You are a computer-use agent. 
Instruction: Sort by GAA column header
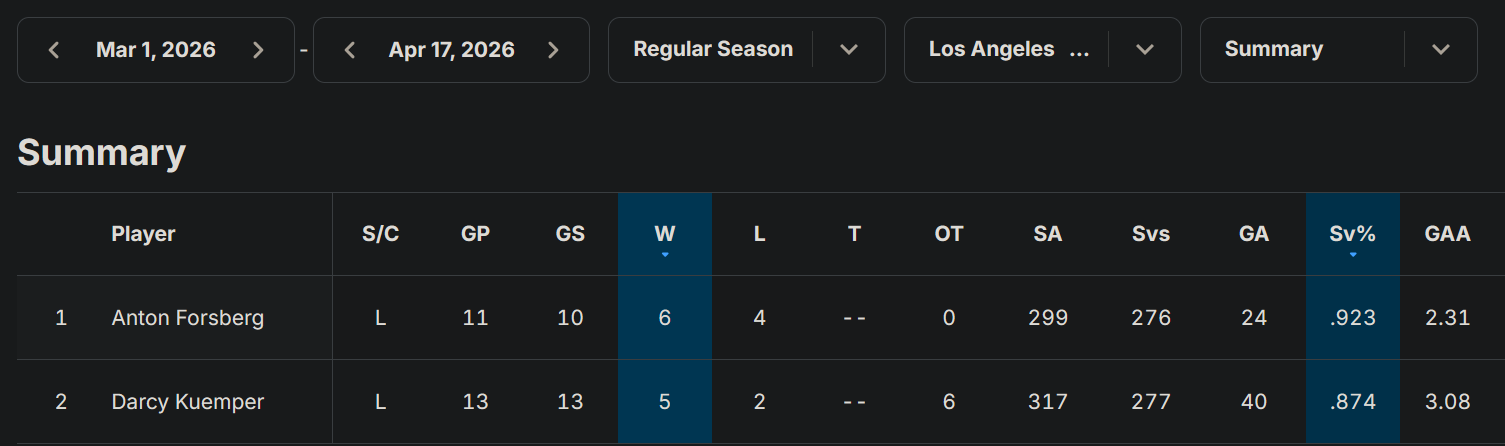[1447, 234]
